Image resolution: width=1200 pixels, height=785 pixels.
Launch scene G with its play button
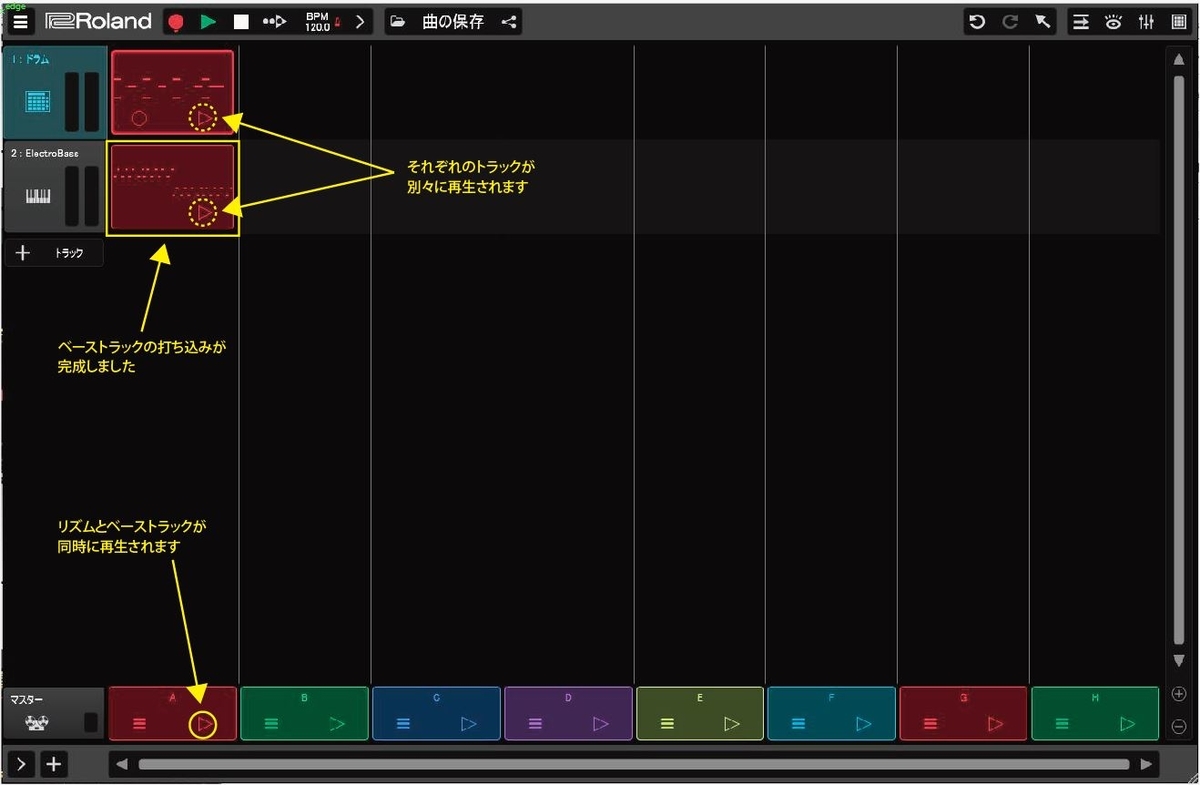996,723
